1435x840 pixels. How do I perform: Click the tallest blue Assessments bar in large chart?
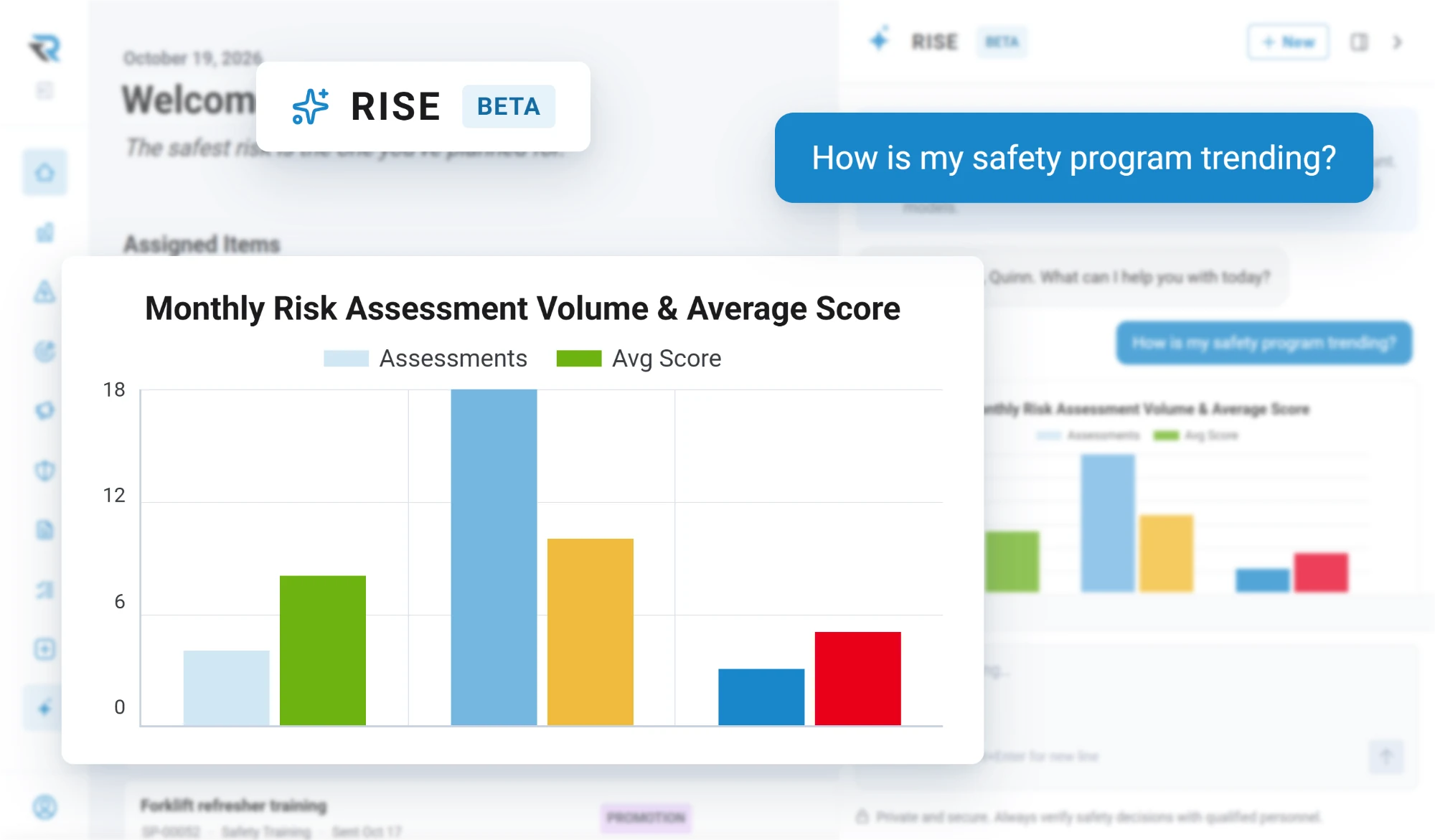(x=494, y=557)
